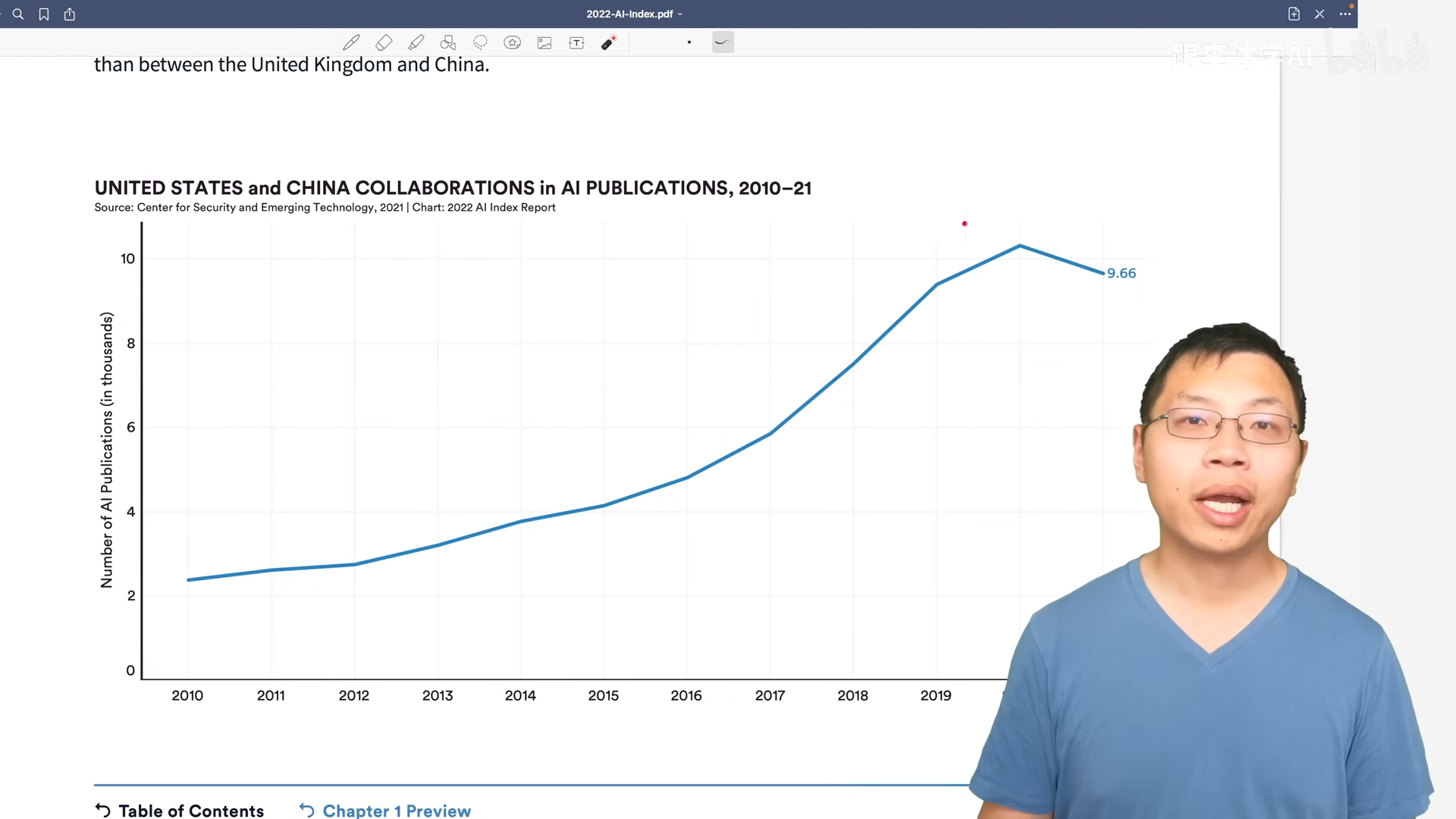Toggle bookmark for this page
This screenshot has height=819, width=1456.
click(44, 14)
